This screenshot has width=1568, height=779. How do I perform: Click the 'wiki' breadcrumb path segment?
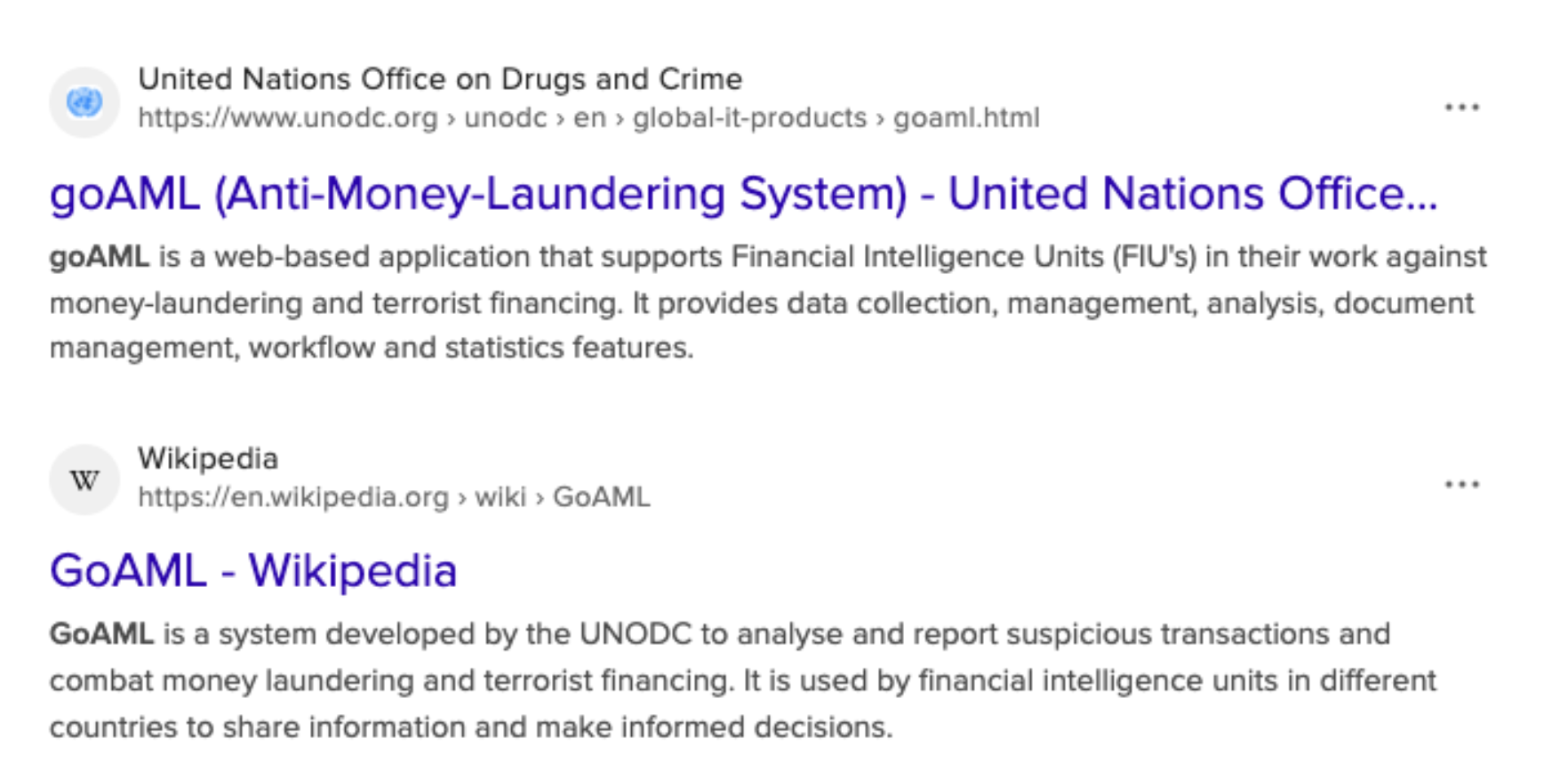tap(500, 497)
